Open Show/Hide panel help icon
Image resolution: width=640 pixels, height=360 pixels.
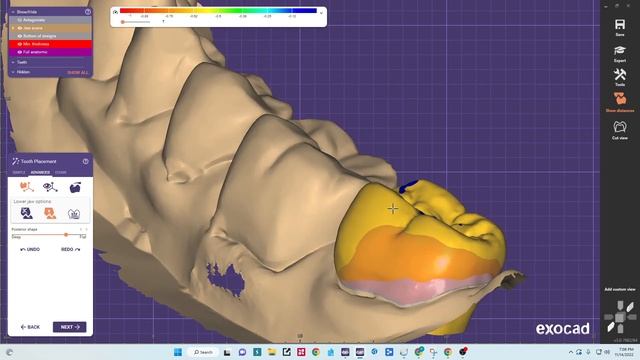click(x=88, y=12)
